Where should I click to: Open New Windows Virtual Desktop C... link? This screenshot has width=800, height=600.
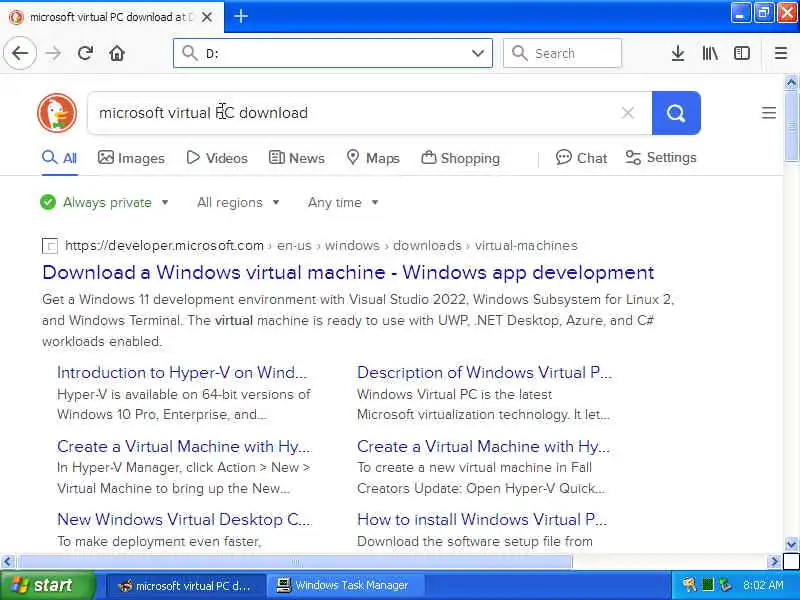[x=184, y=519]
